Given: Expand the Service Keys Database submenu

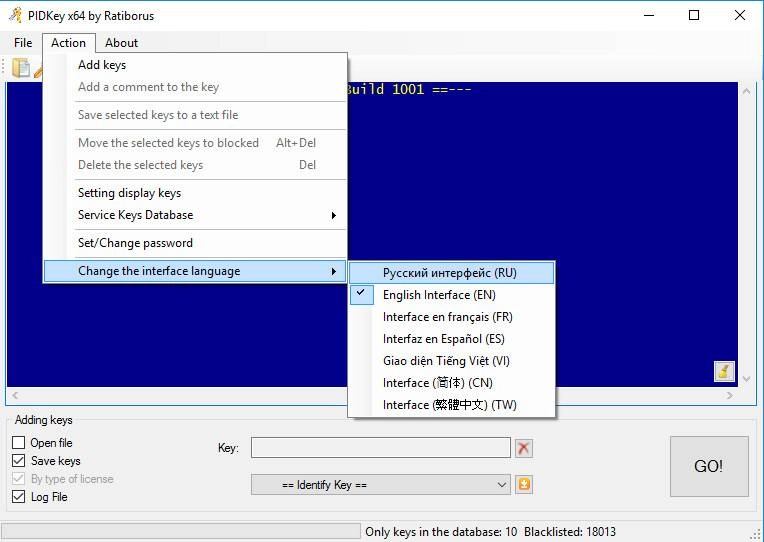Looking at the screenshot, I should click(x=195, y=215).
